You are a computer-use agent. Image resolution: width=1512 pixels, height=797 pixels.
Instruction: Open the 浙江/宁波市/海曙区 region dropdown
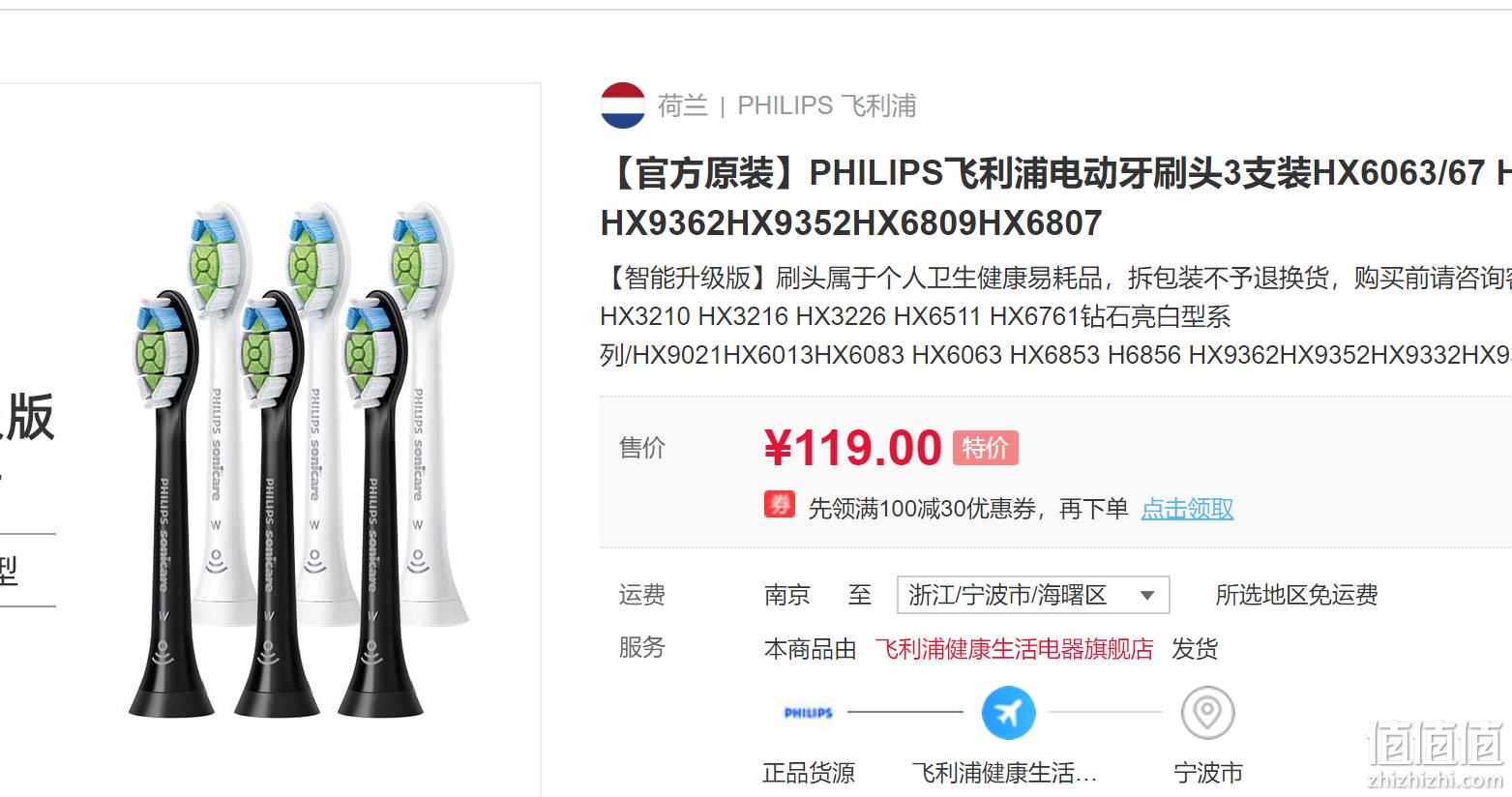(x=1032, y=595)
